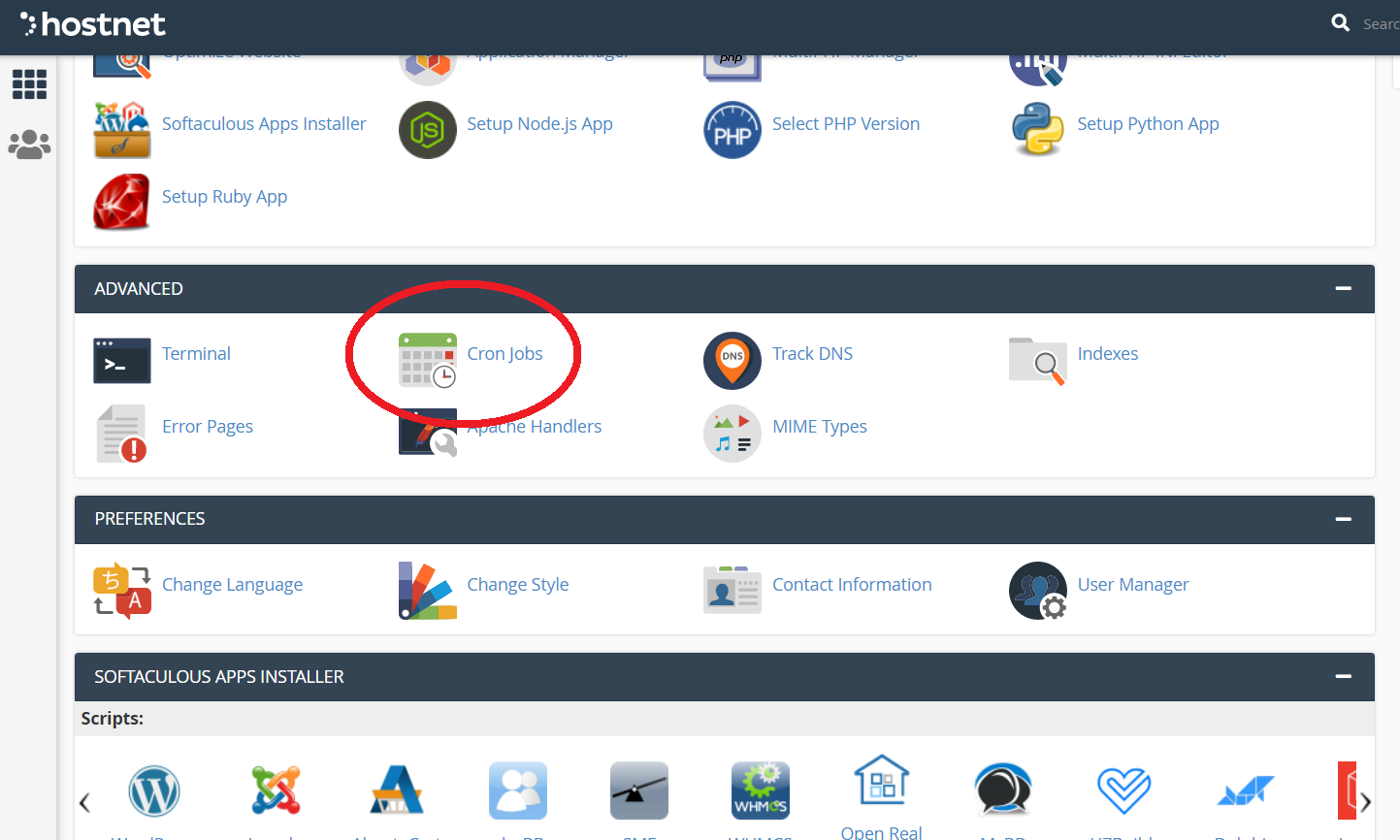This screenshot has height=840, width=1400.
Task: Open the Setup Python App link
Action: [1148, 124]
